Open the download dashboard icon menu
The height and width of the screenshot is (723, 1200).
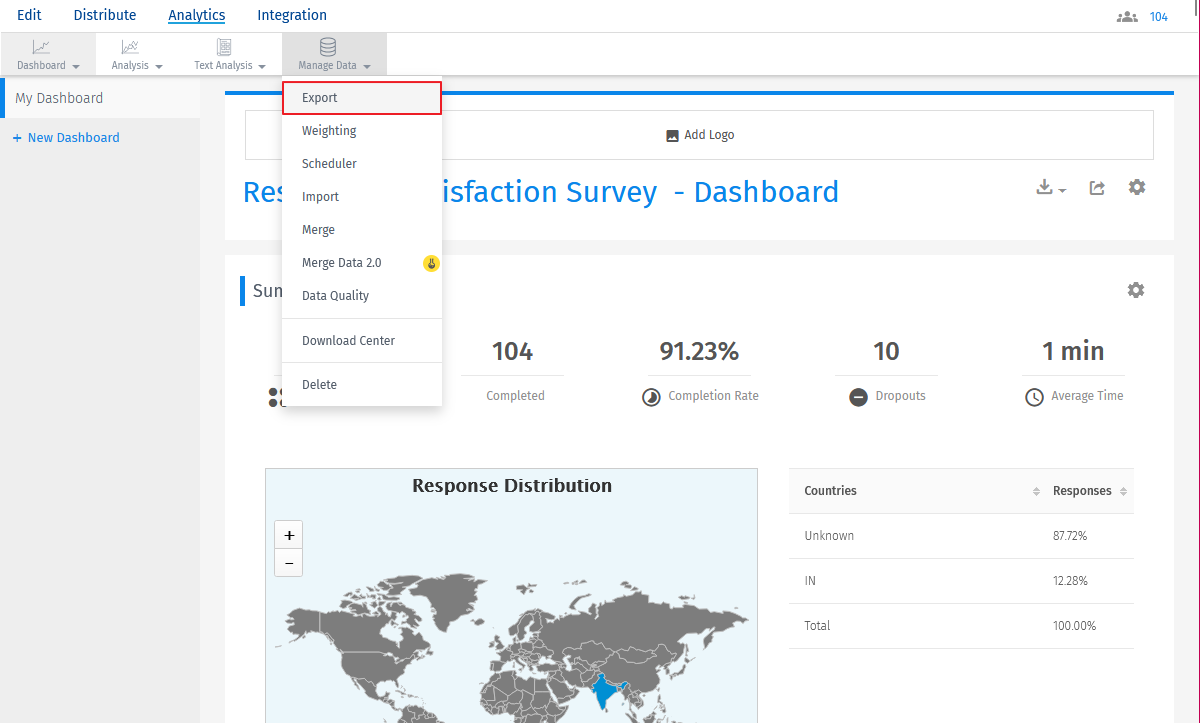click(1050, 188)
